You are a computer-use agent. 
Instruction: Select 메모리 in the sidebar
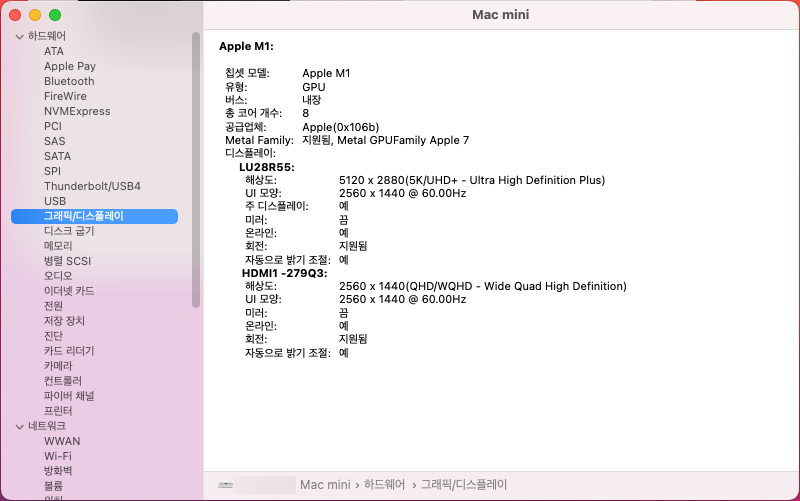58,246
